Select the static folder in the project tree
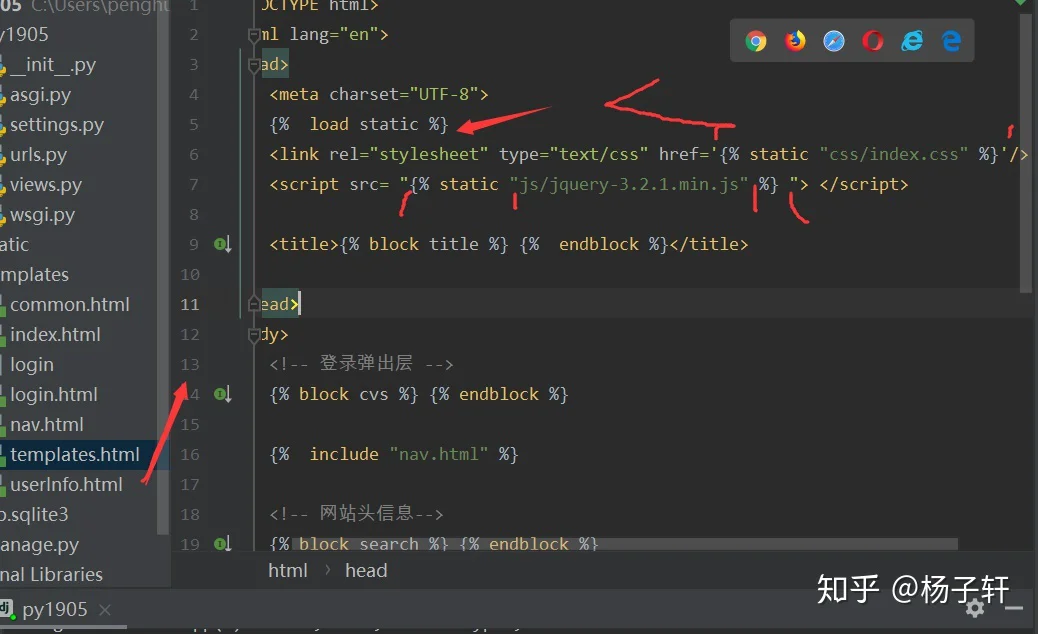 (x=15, y=244)
